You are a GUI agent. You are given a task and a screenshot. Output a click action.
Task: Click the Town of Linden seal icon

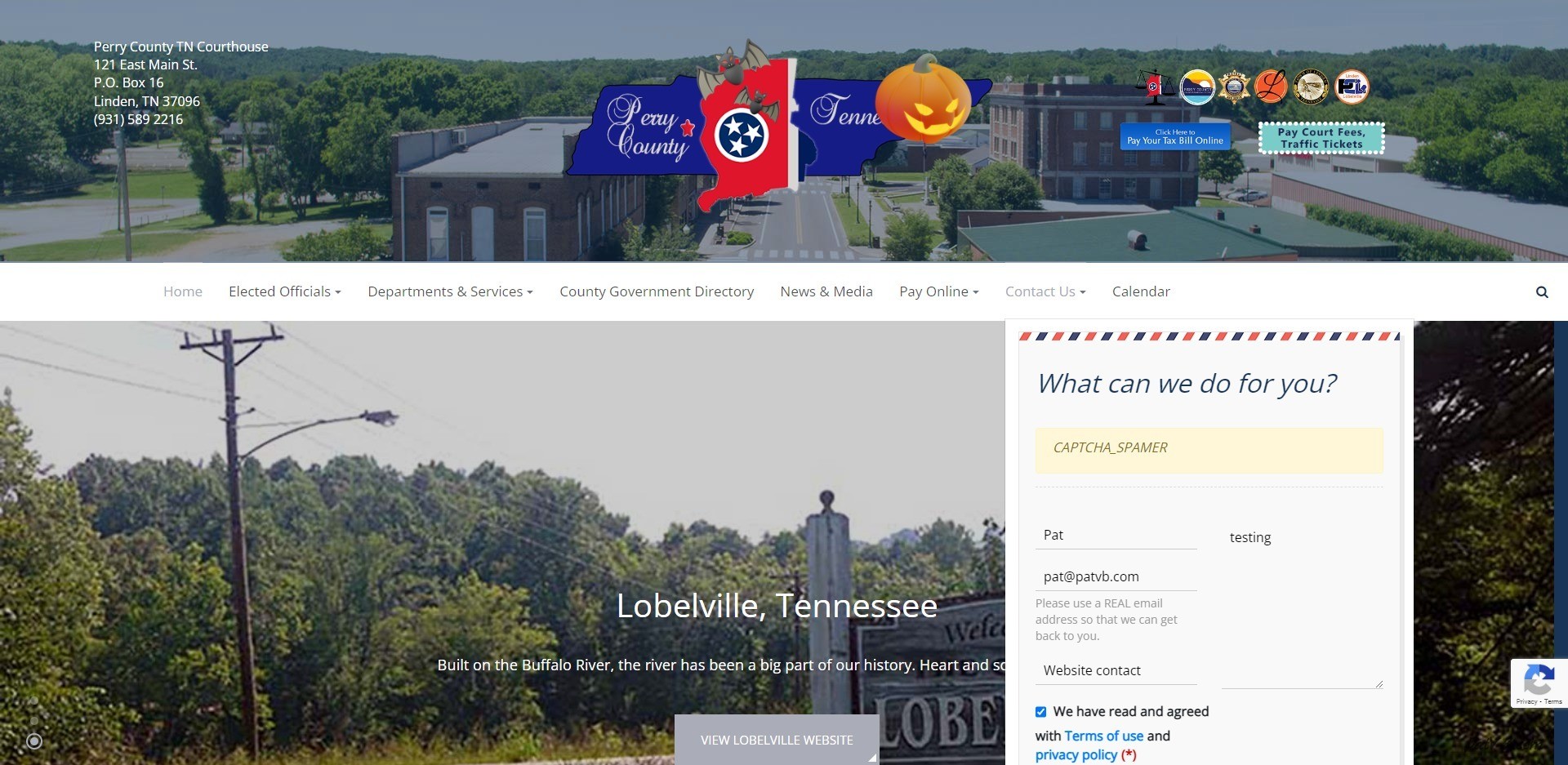click(1311, 87)
